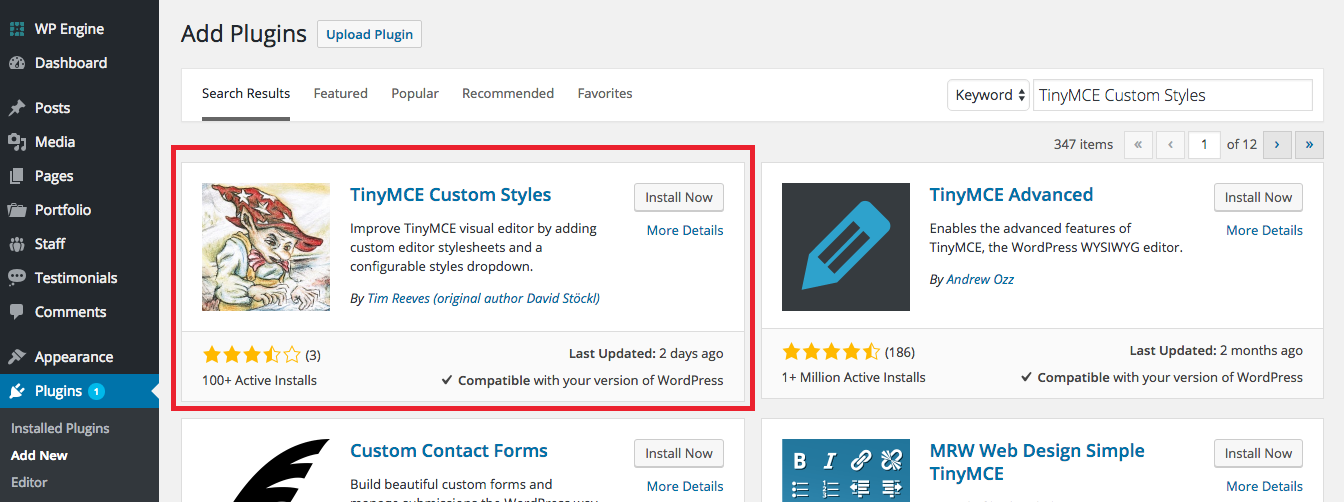1344x502 pixels.
Task: Install the MRW Web Design Simple TinyMCE plugin
Action: click(x=1259, y=453)
